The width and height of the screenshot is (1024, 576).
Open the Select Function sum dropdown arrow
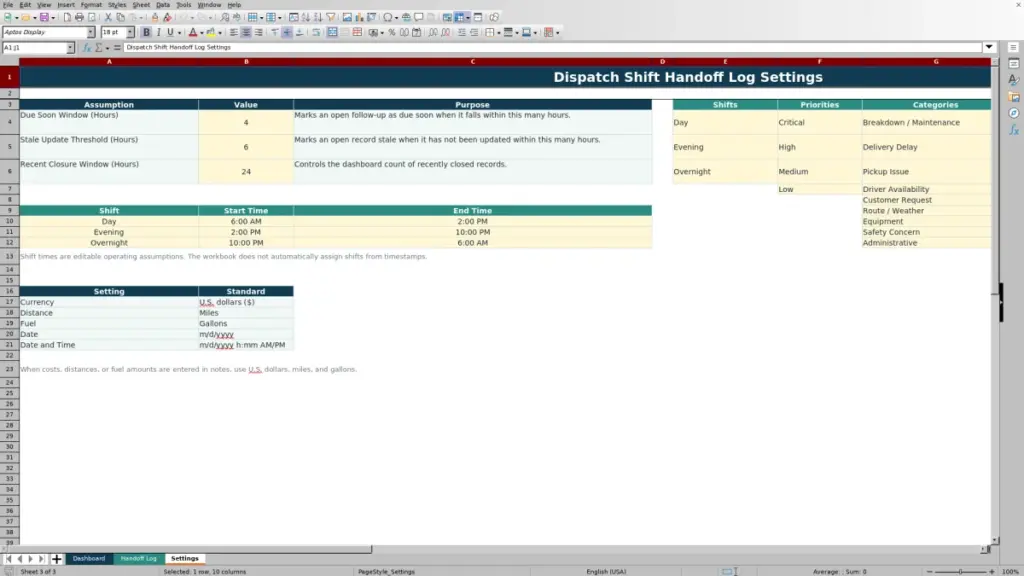click(107, 48)
